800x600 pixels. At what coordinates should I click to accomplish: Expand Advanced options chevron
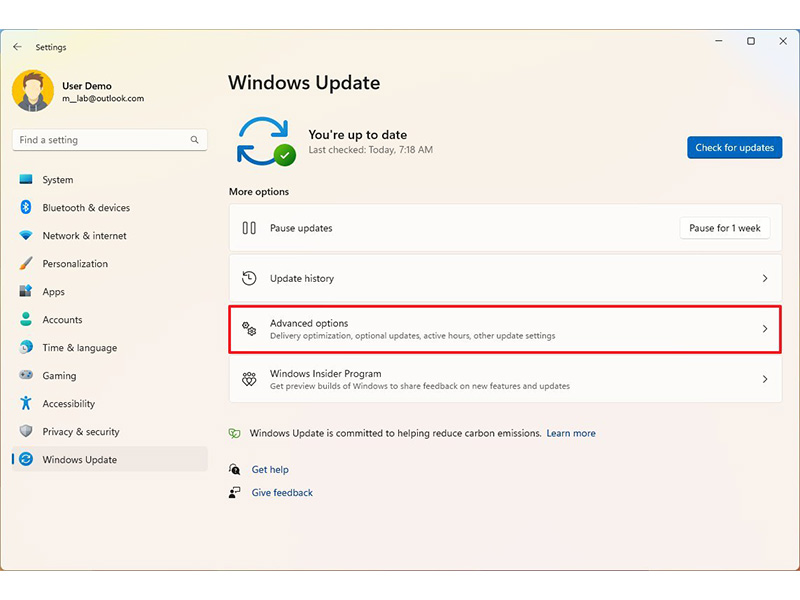(x=765, y=329)
